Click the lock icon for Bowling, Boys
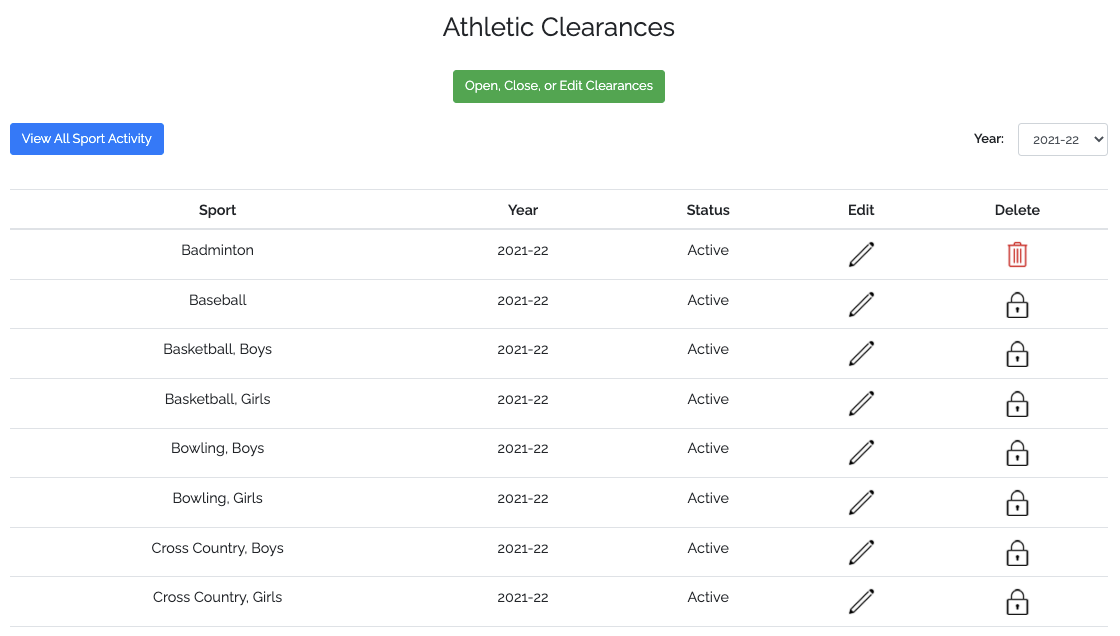Image resolution: width=1120 pixels, height=636 pixels. tap(1017, 453)
